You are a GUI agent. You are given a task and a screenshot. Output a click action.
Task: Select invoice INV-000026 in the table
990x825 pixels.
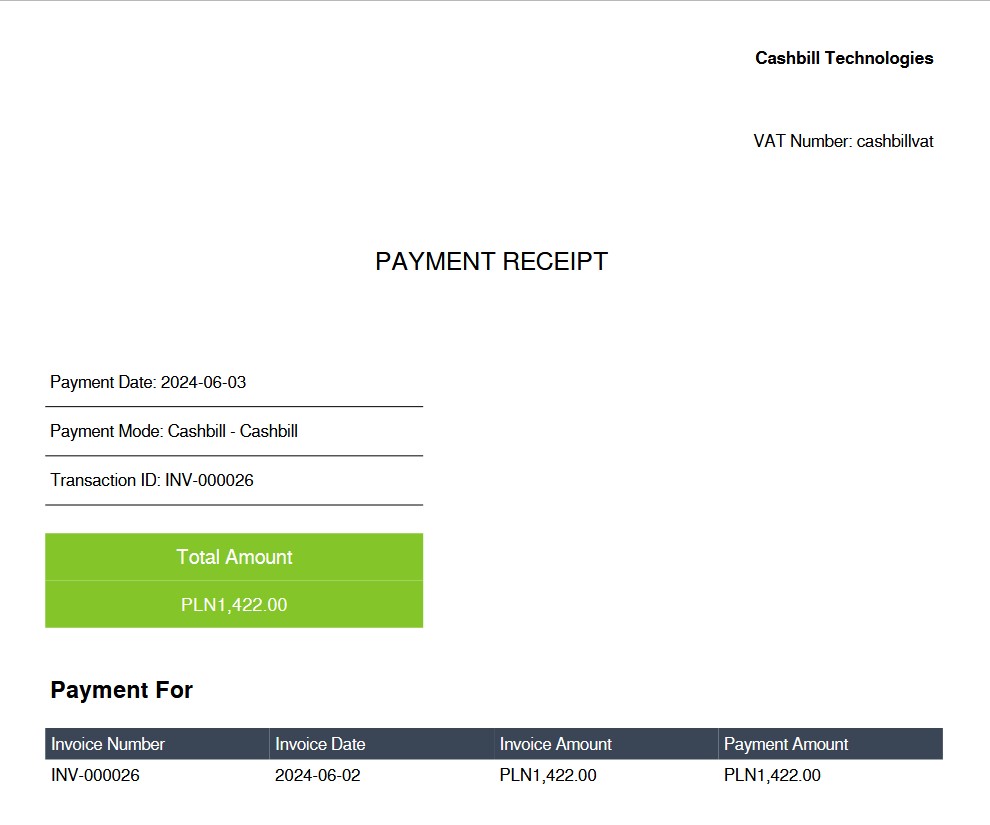[x=95, y=775]
